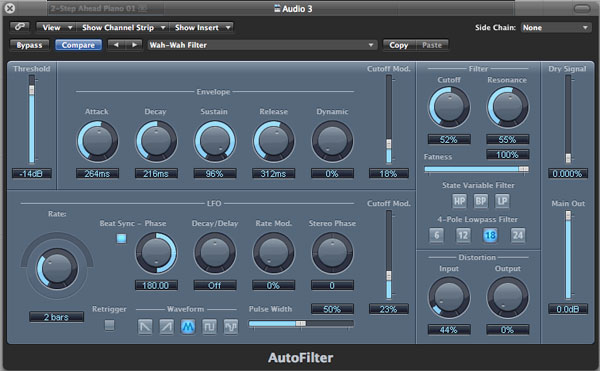Image resolution: width=600 pixels, height=371 pixels.
Task: Click the 50% pulse width field
Action: 332,309
